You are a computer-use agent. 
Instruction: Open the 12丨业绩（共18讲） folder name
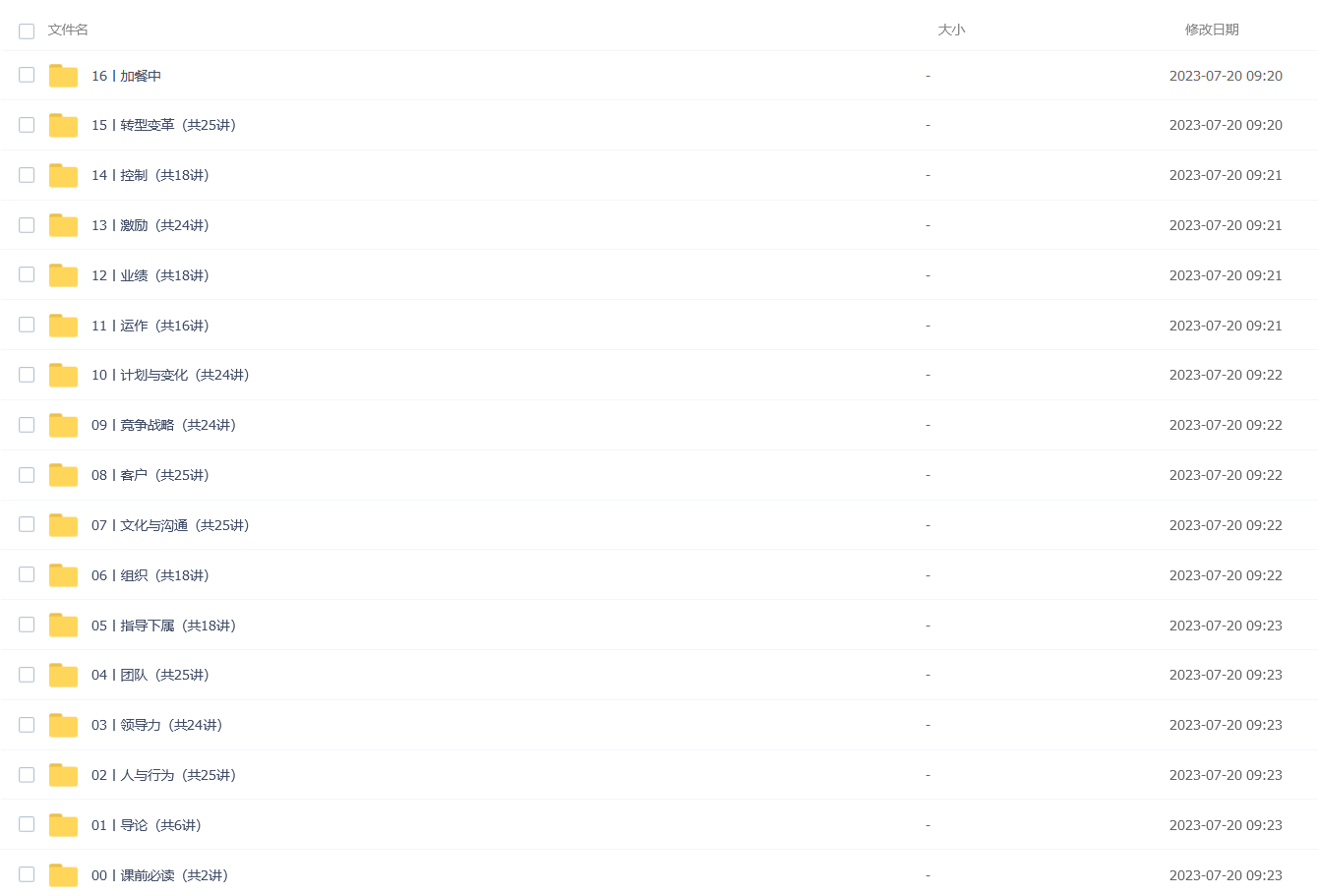coord(150,275)
